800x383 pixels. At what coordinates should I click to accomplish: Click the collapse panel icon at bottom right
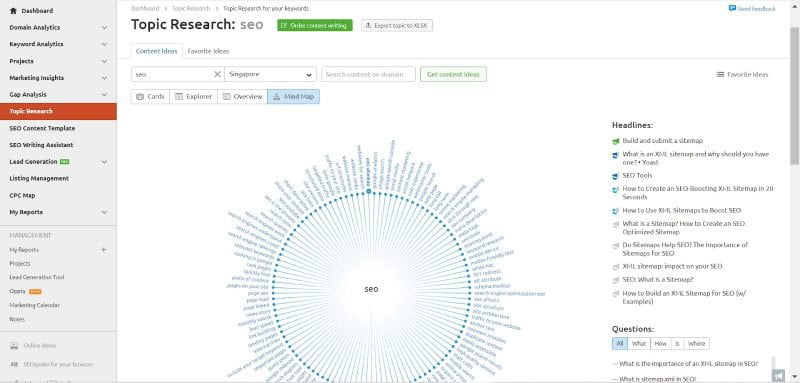[x=778, y=376]
